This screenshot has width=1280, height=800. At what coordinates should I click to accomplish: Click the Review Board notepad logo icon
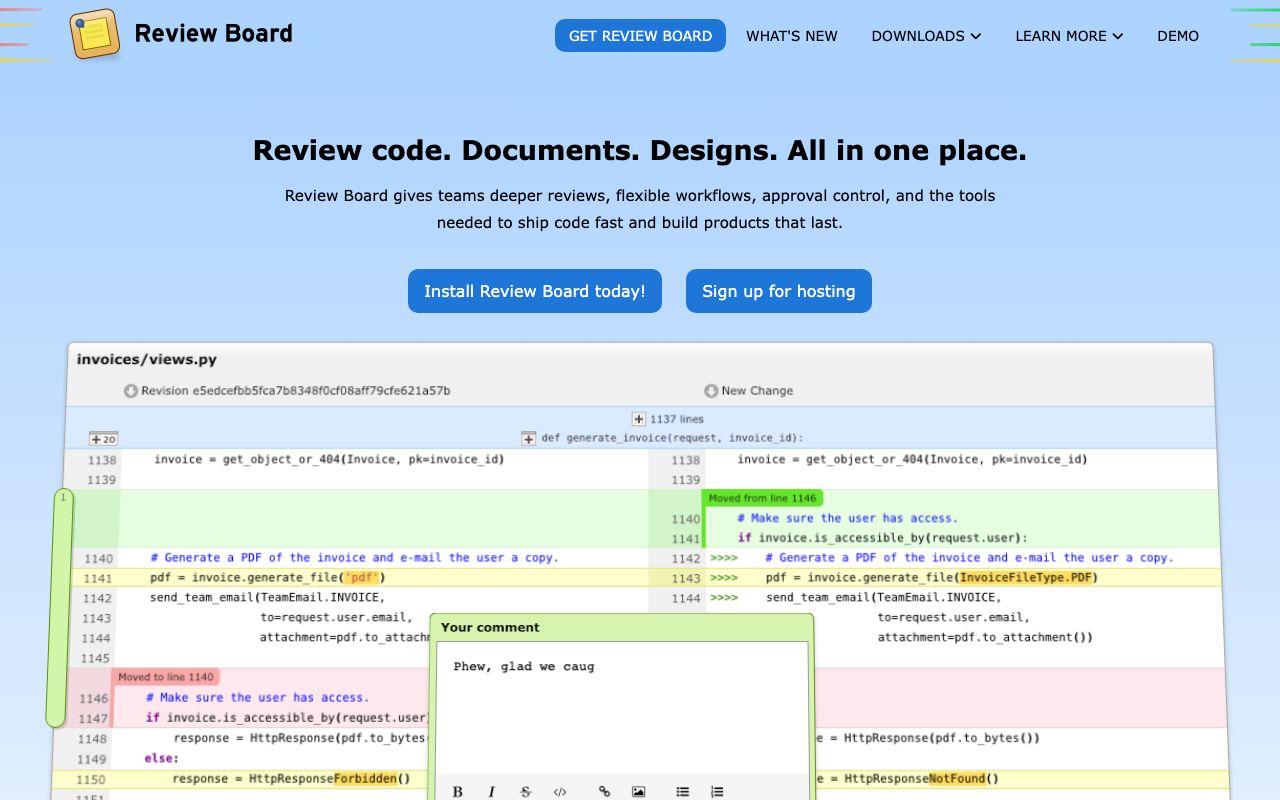click(95, 34)
